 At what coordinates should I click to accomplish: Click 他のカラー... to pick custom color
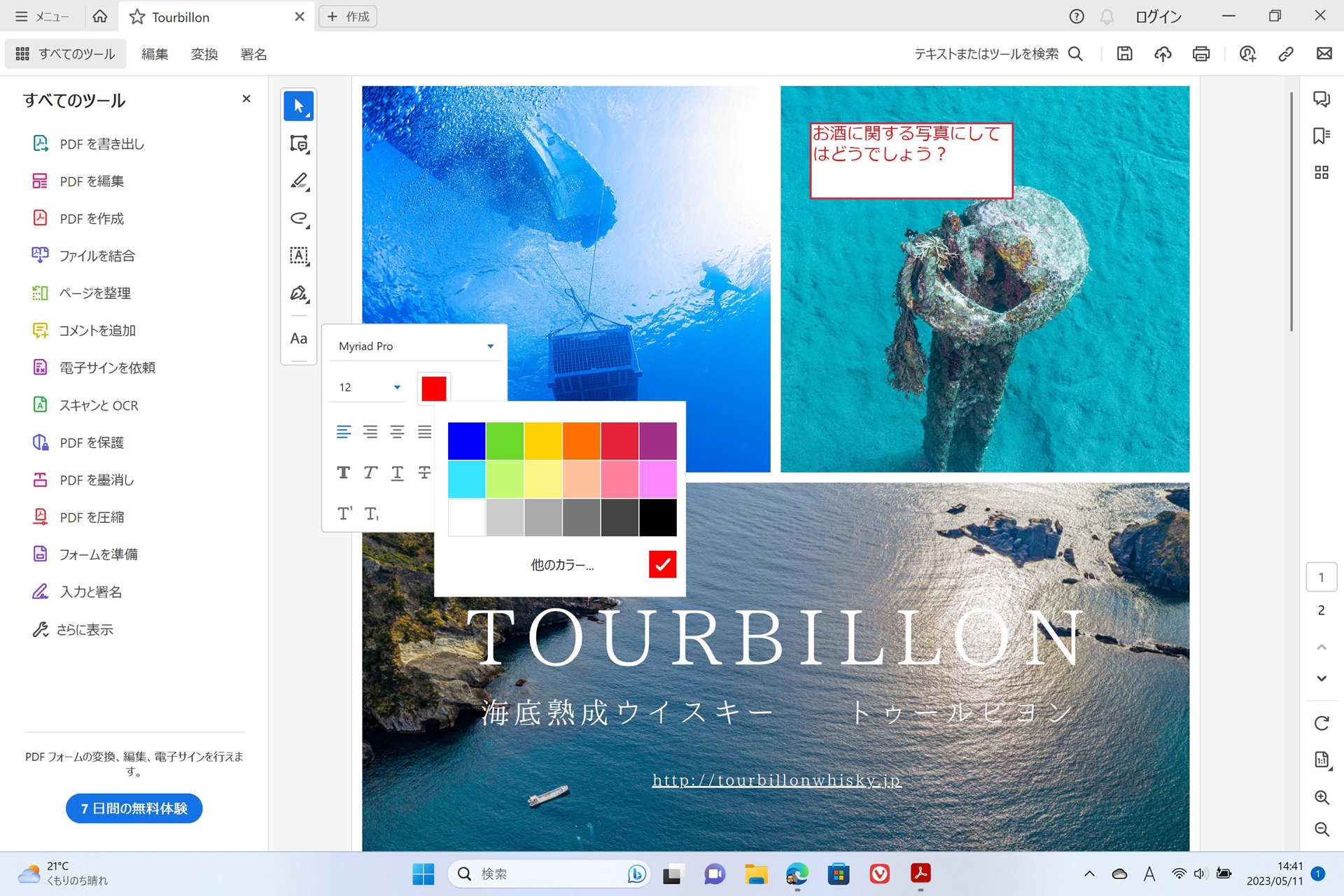[561, 565]
